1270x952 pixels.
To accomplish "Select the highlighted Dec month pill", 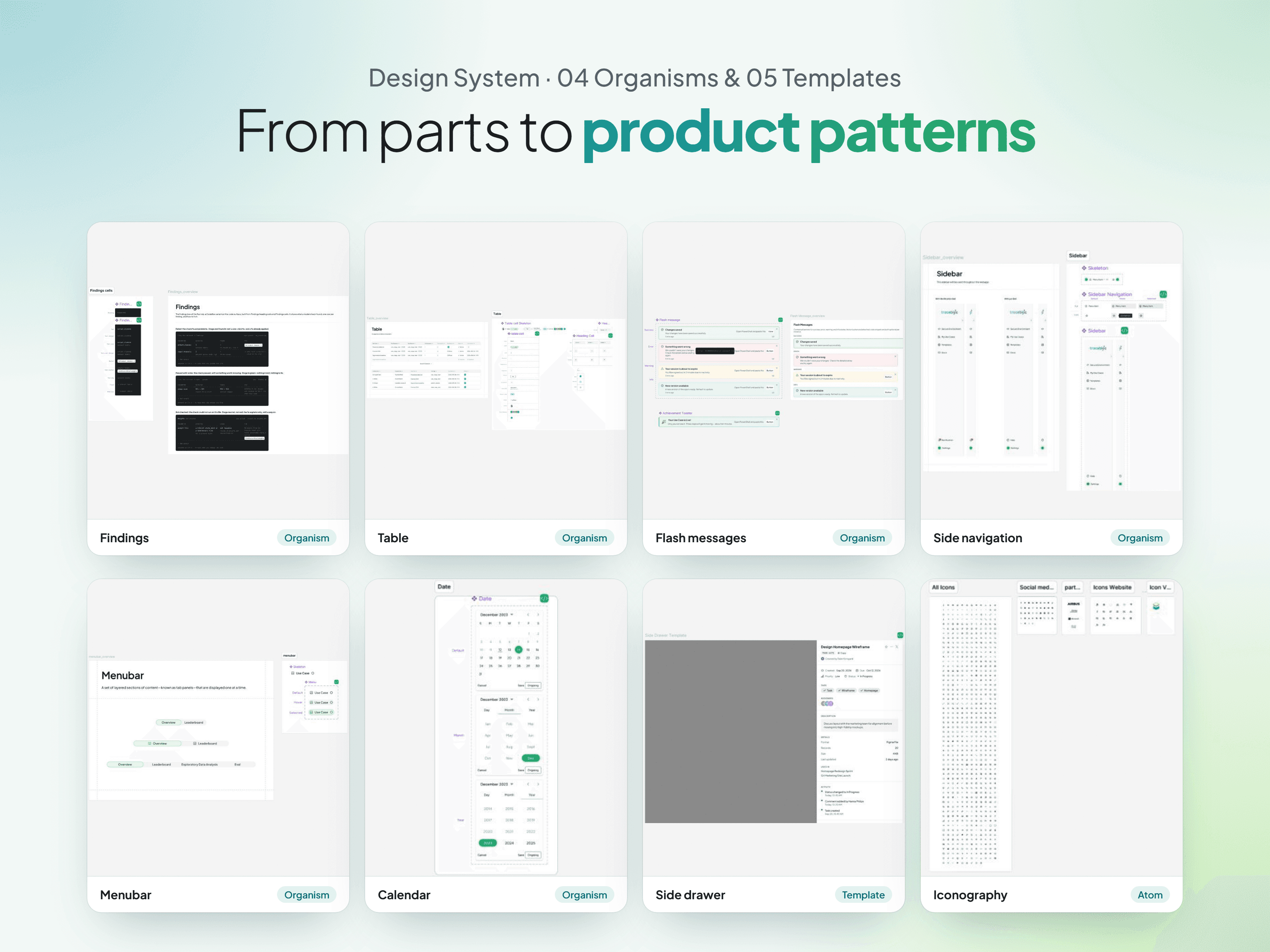I will click(x=531, y=758).
